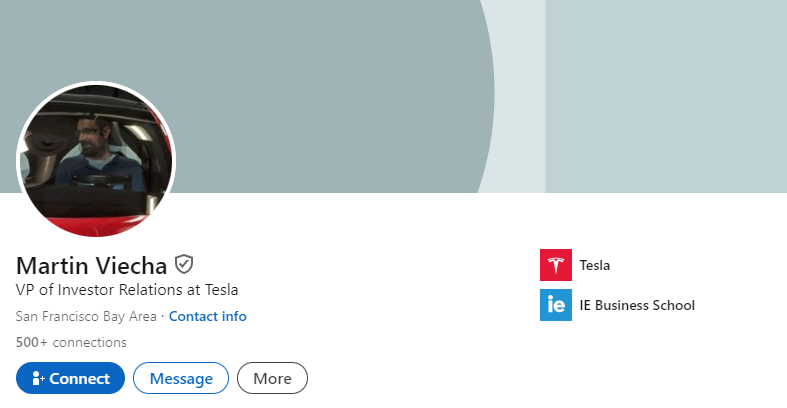Click the blue IE Business School logo
This screenshot has height=408, width=787.
(x=555, y=305)
